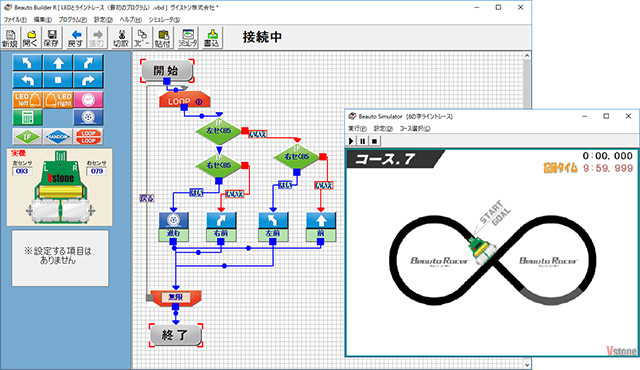Click the 保存 (Save) toolbar icon
This screenshot has width=640, height=370.
click(x=51, y=38)
